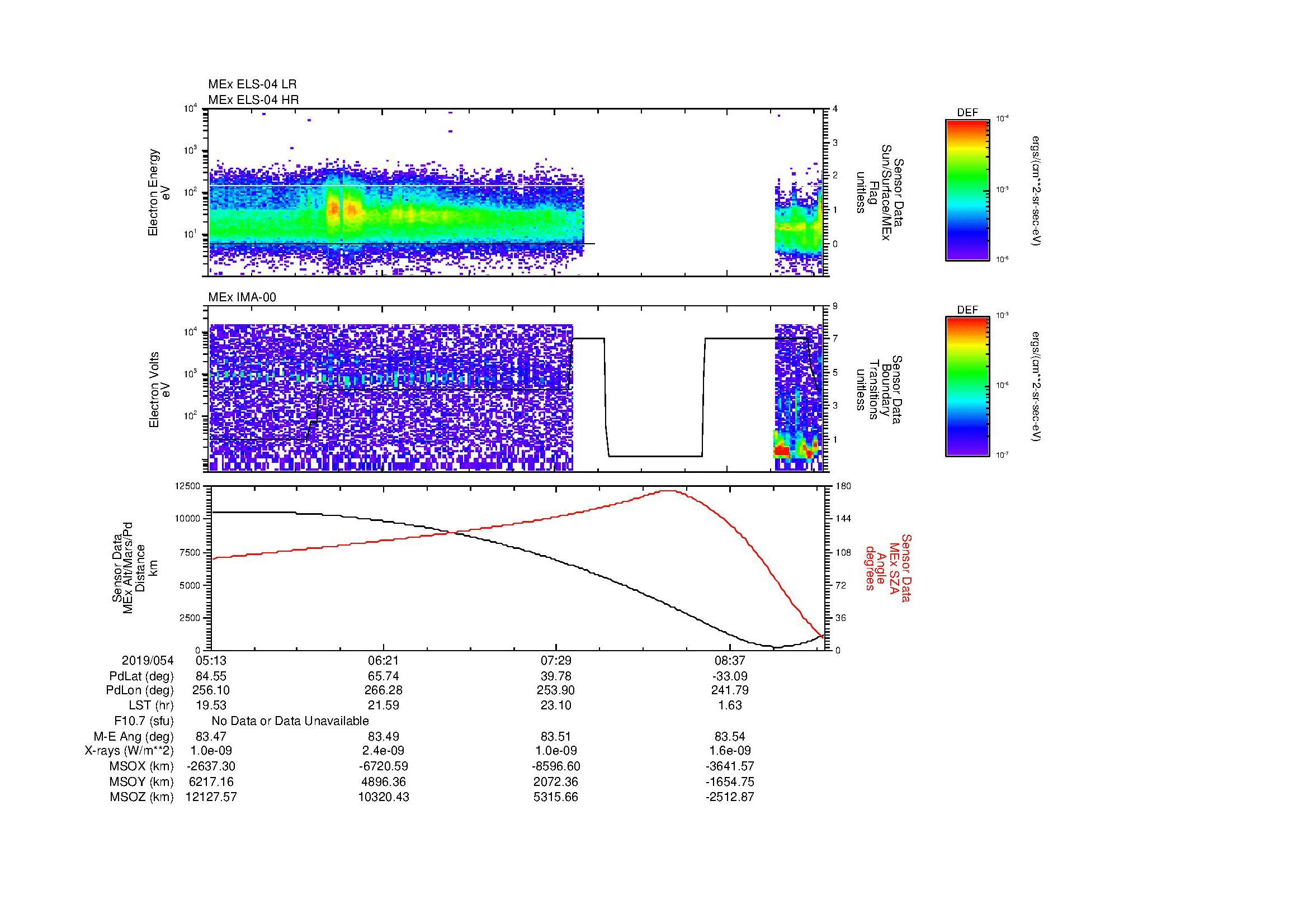
Task: Click the 'F10.7 (sfu)' row label
Action: tap(144, 721)
